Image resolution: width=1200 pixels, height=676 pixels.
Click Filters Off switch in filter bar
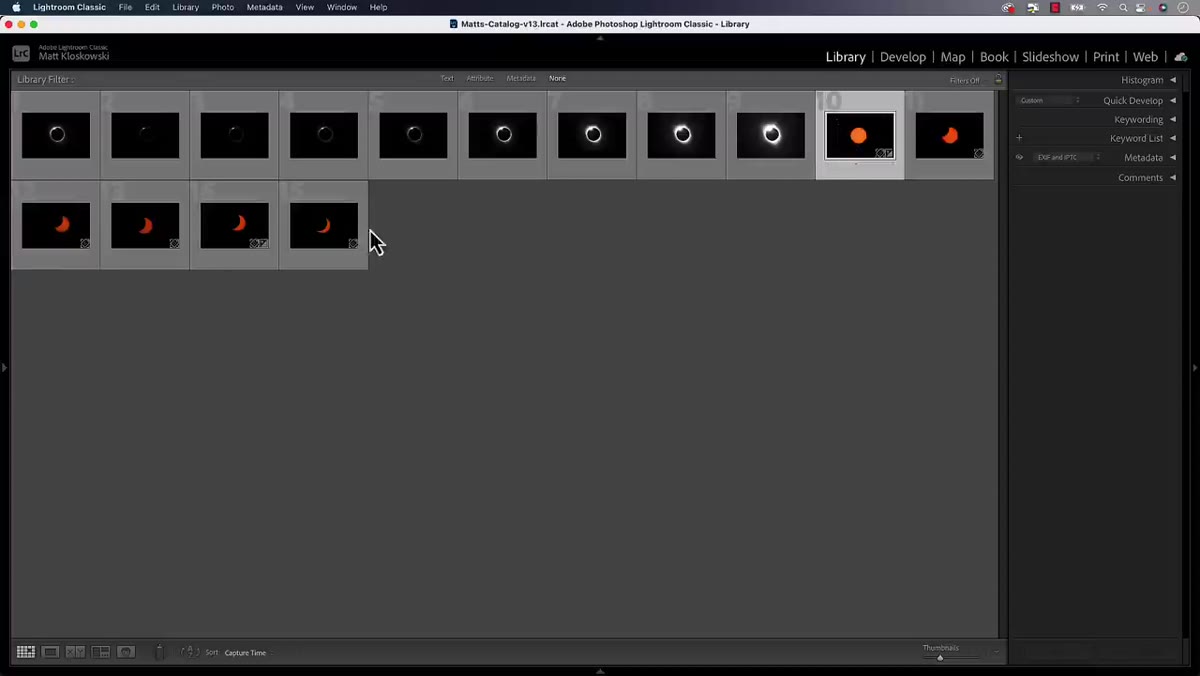pos(965,80)
